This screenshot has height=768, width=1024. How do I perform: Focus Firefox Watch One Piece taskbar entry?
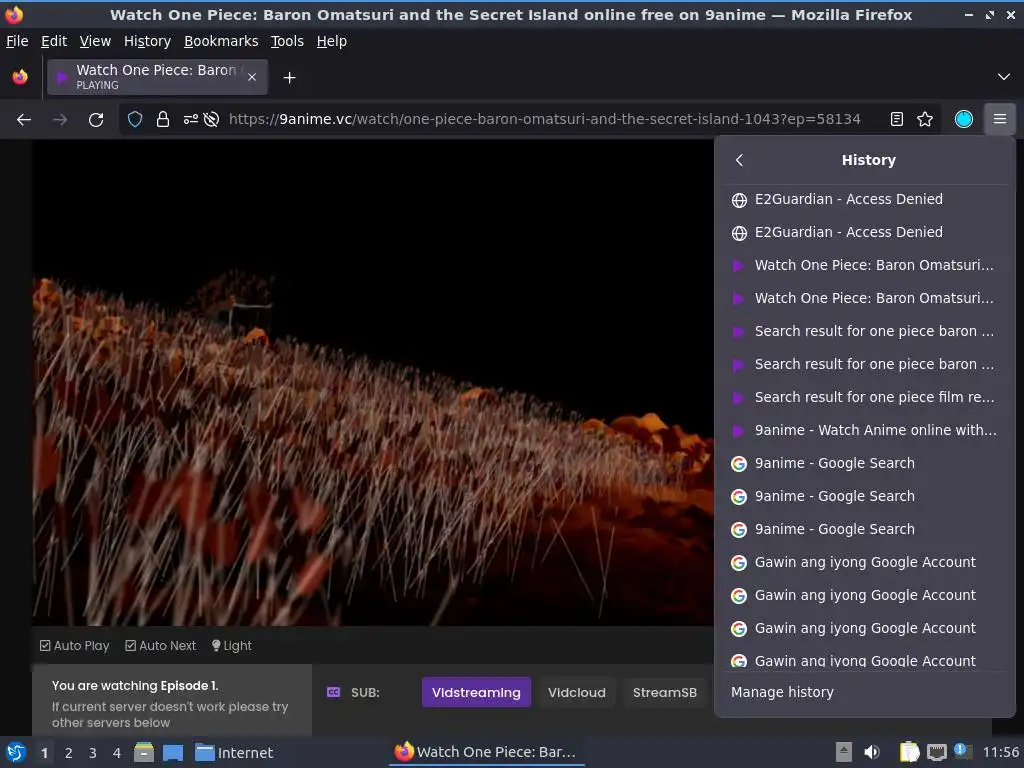[486, 752]
